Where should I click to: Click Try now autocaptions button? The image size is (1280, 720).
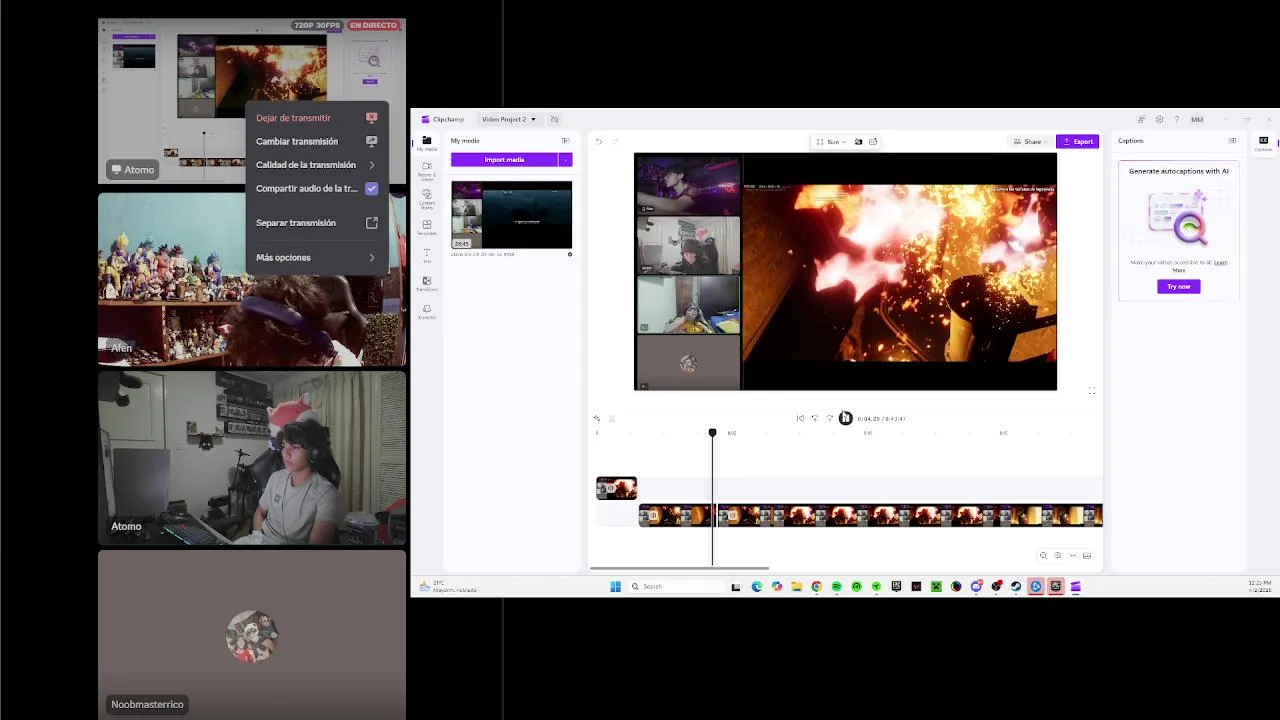click(1179, 286)
